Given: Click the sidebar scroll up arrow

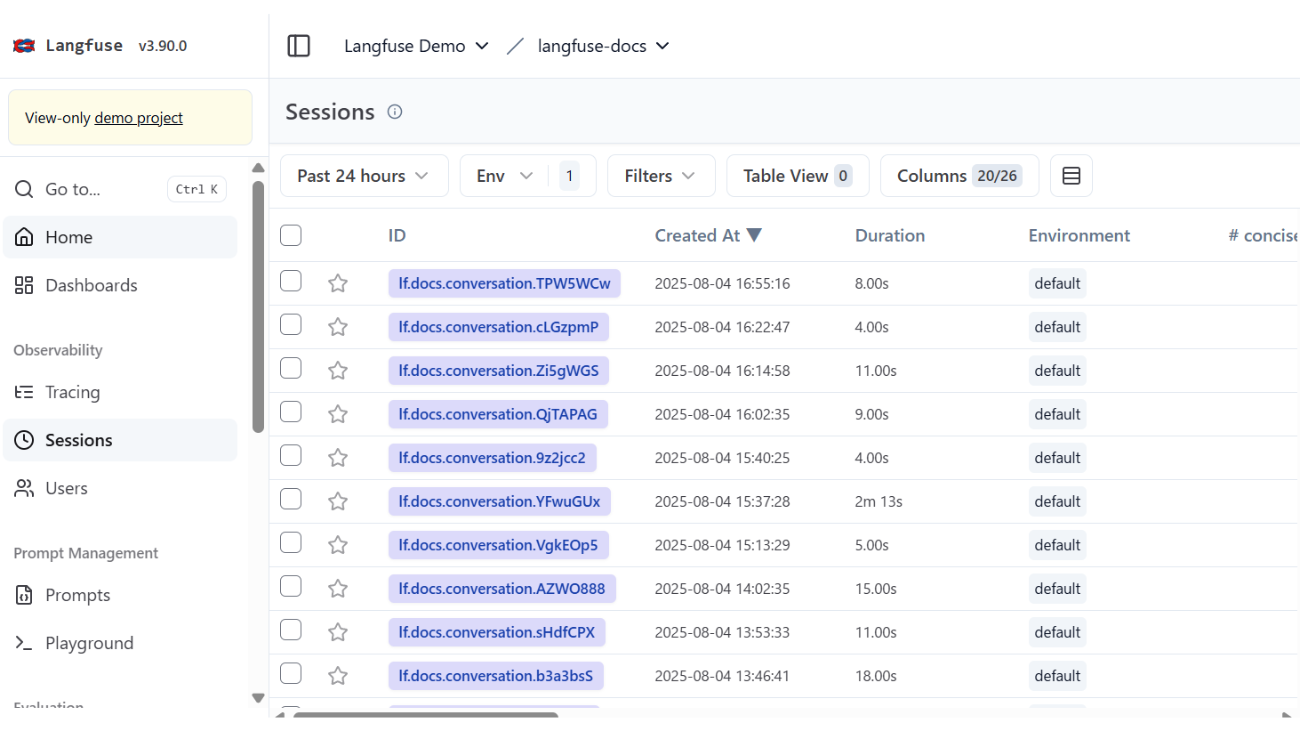Looking at the screenshot, I should pyautogui.click(x=258, y=168).
